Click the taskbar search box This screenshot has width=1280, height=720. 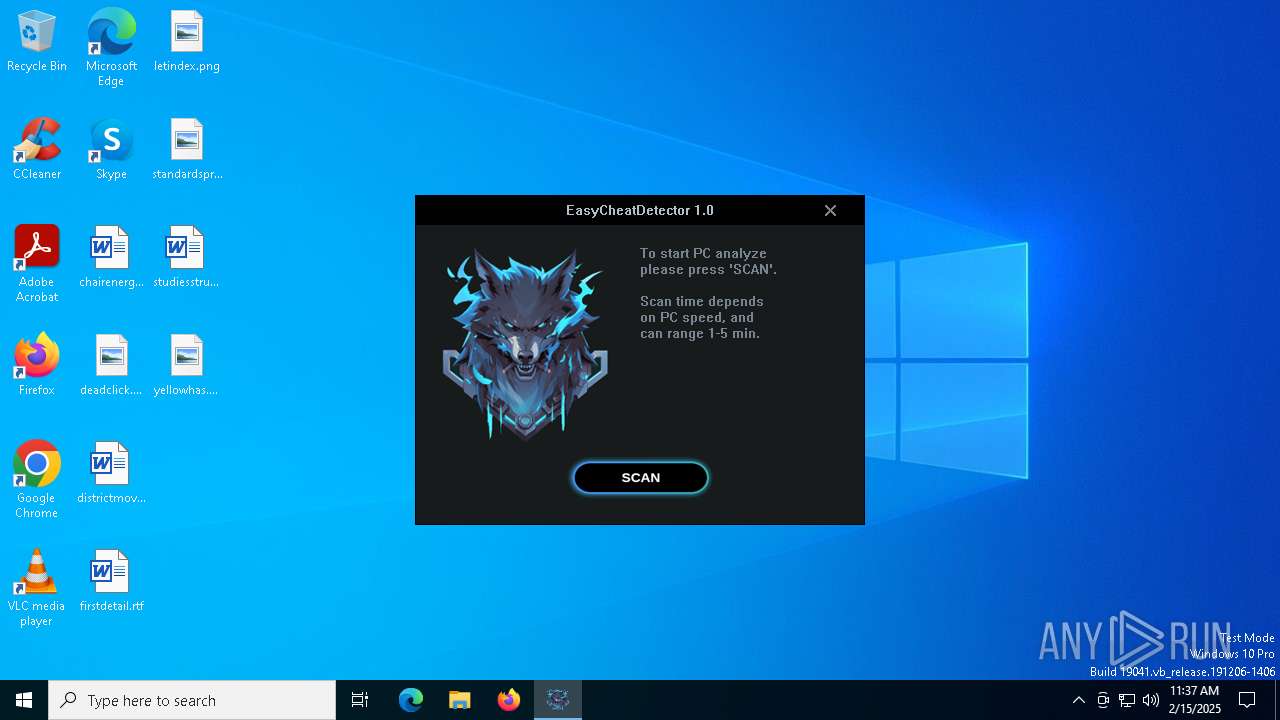pyautogui.click(x=192, y=700)
